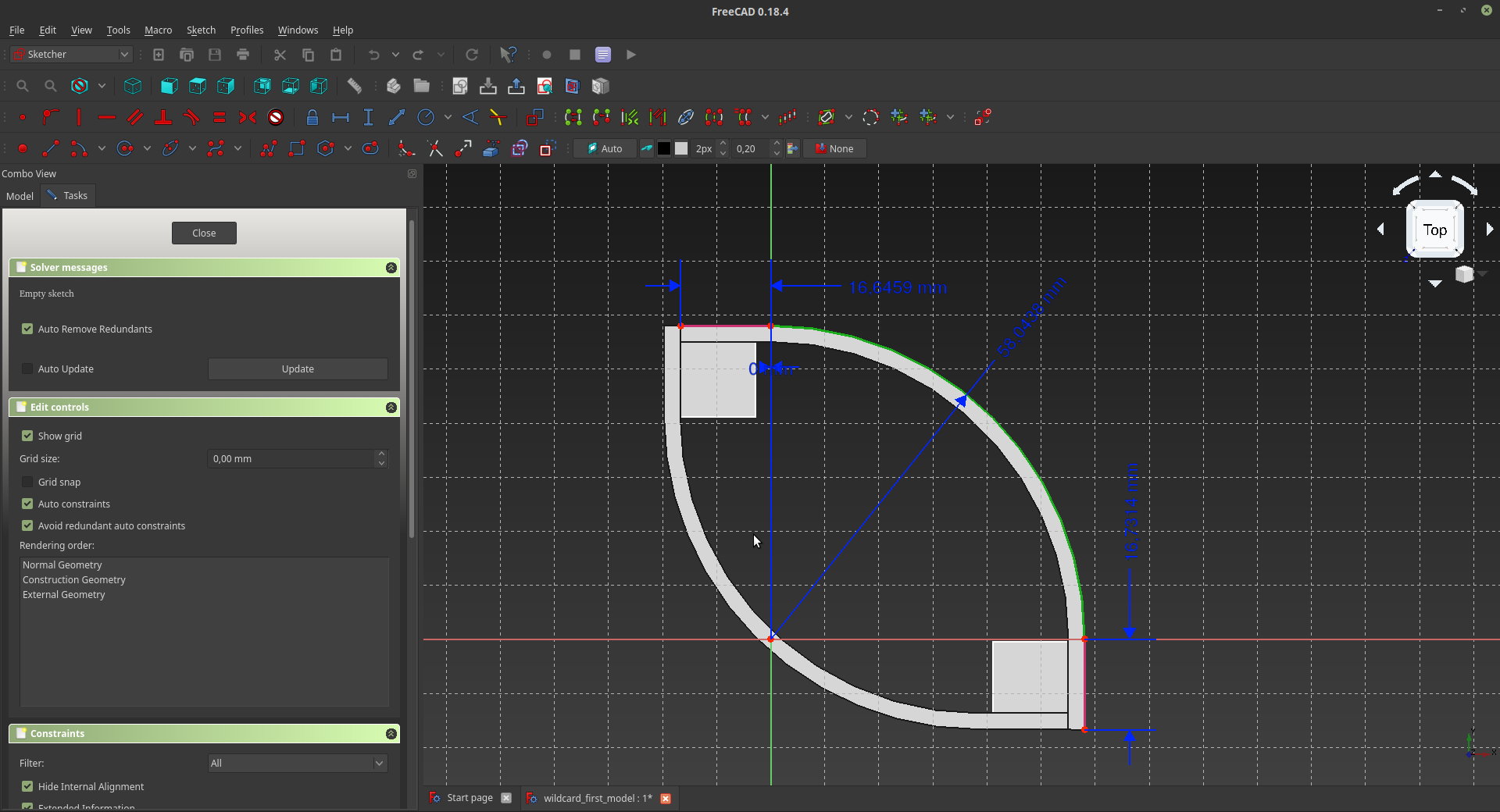Screen dimensions: 1500x812
Task: Open the constraints Filter dropdown
Action: pos(297,763)
